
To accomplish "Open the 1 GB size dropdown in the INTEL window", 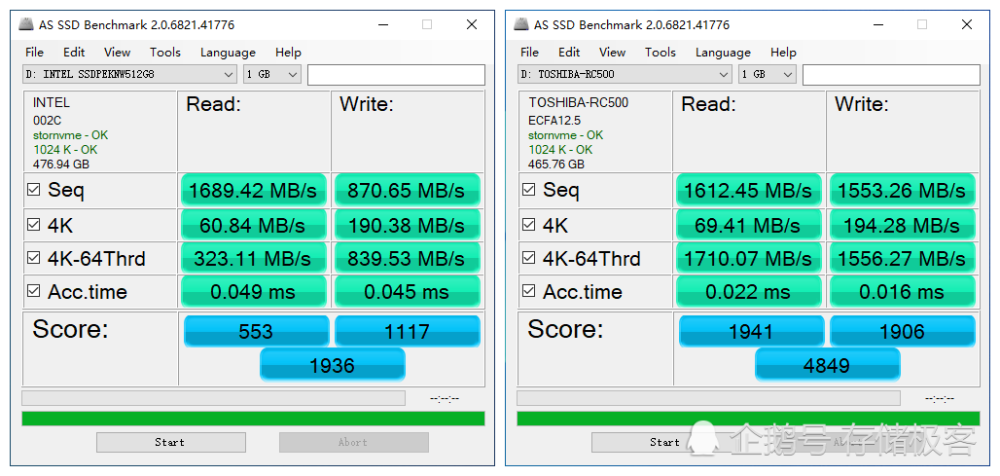I will (x=272, y=75).
